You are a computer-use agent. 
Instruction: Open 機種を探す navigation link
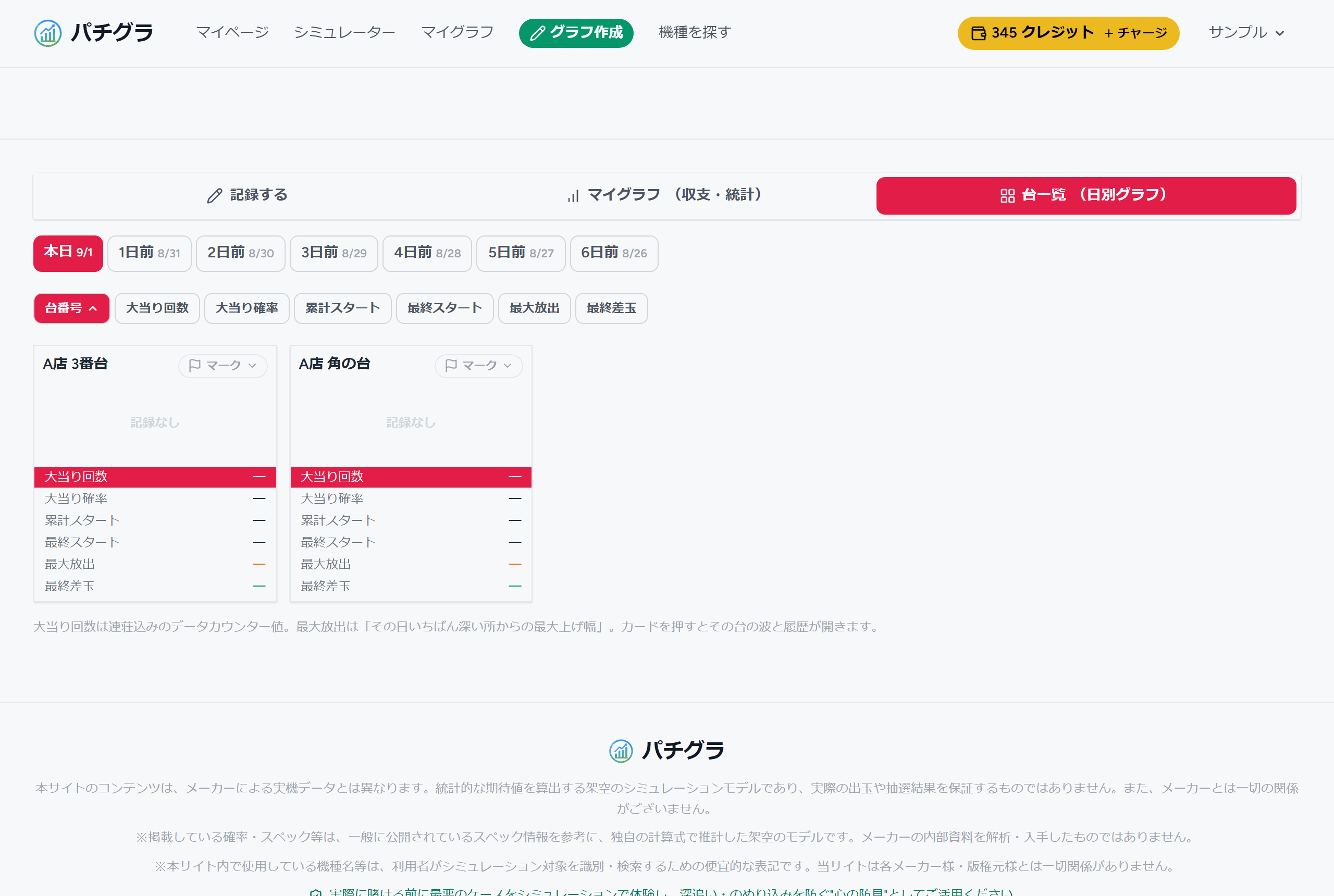coord(695,33)
